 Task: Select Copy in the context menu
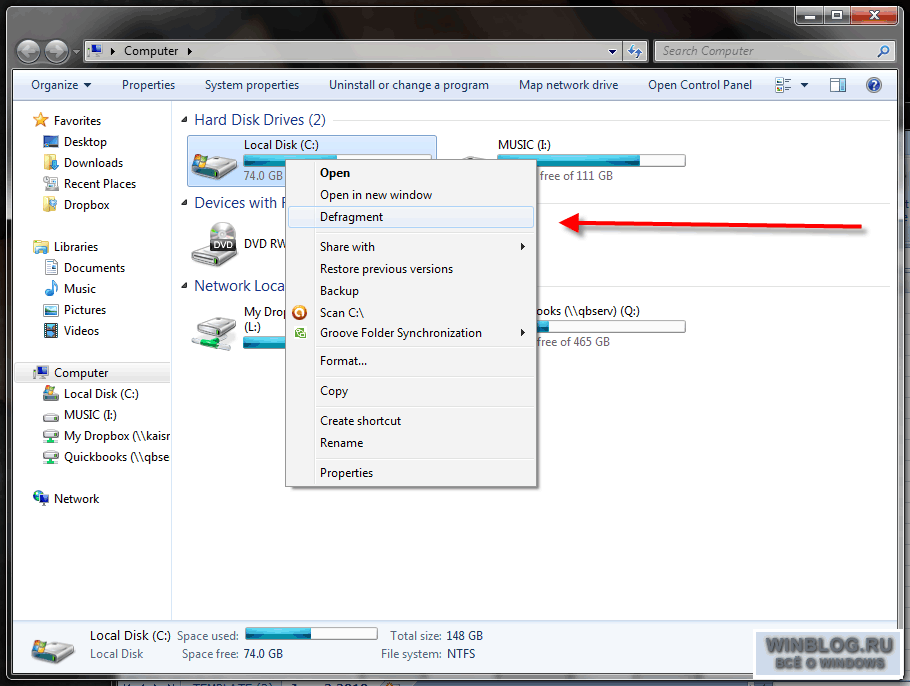(411, 391)
